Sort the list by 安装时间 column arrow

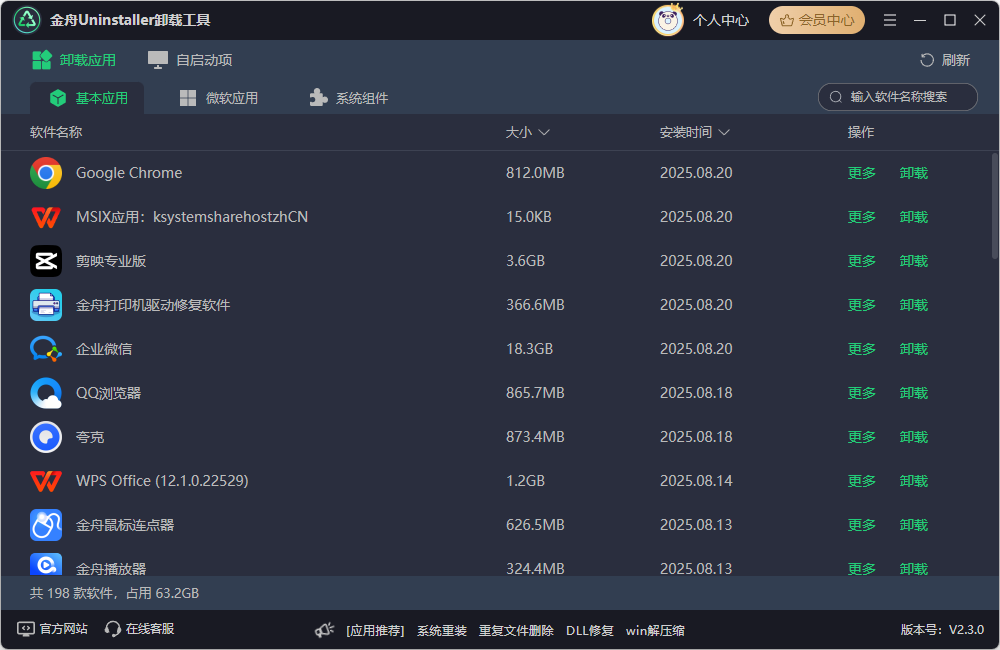pos(724,133)
